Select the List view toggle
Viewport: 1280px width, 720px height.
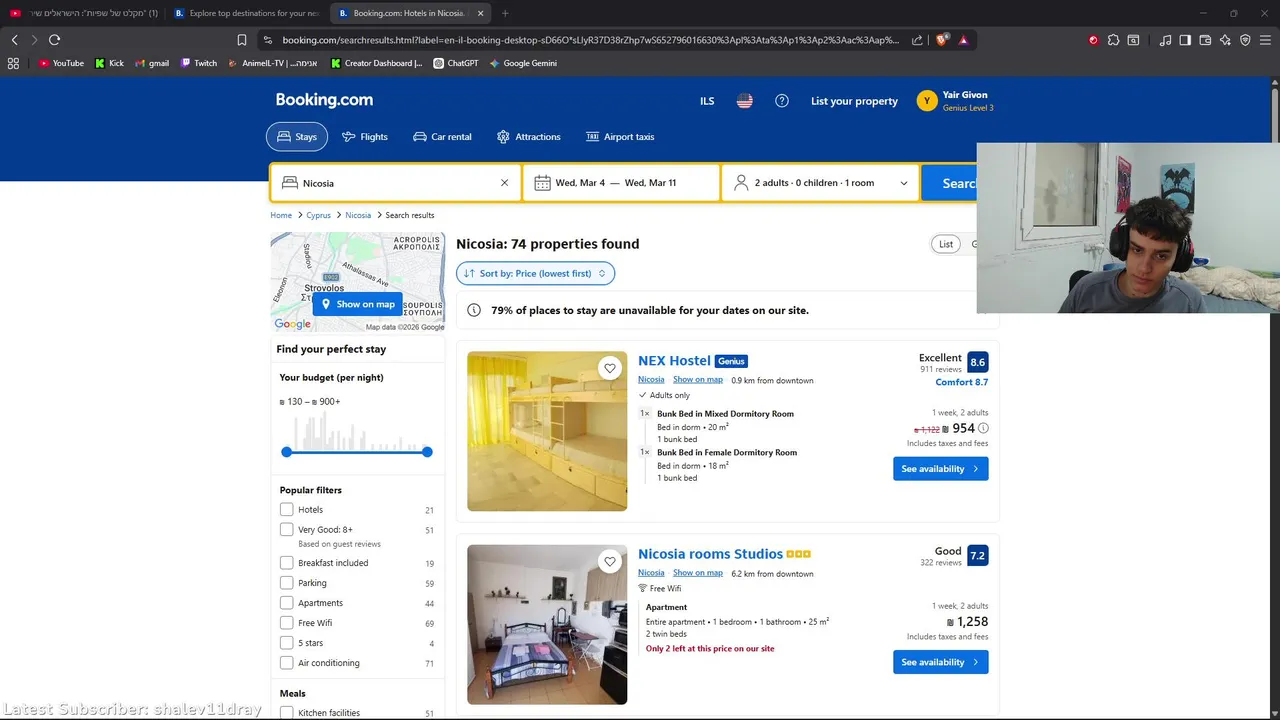coord(945,244)
